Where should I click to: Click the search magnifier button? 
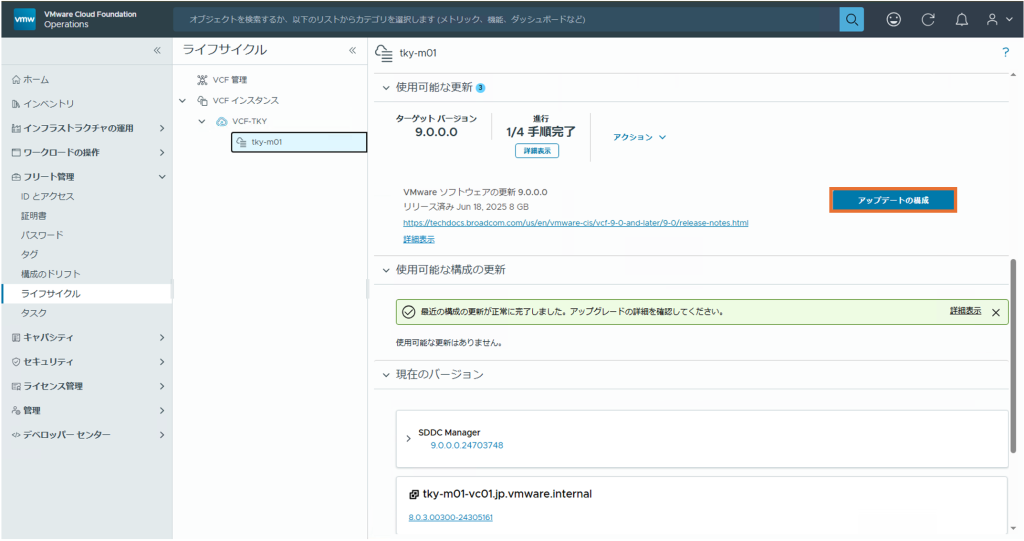852,20
